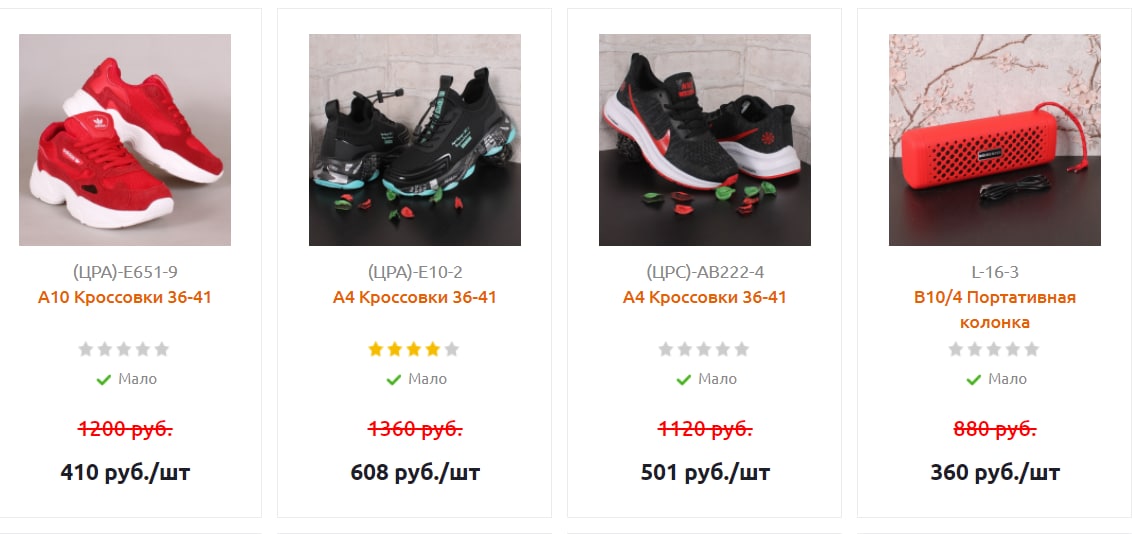The width and height of the screenshot is (1140, 534).
Task: Give the portable speaker a three-star rating
Action: (x=994, y=349)
